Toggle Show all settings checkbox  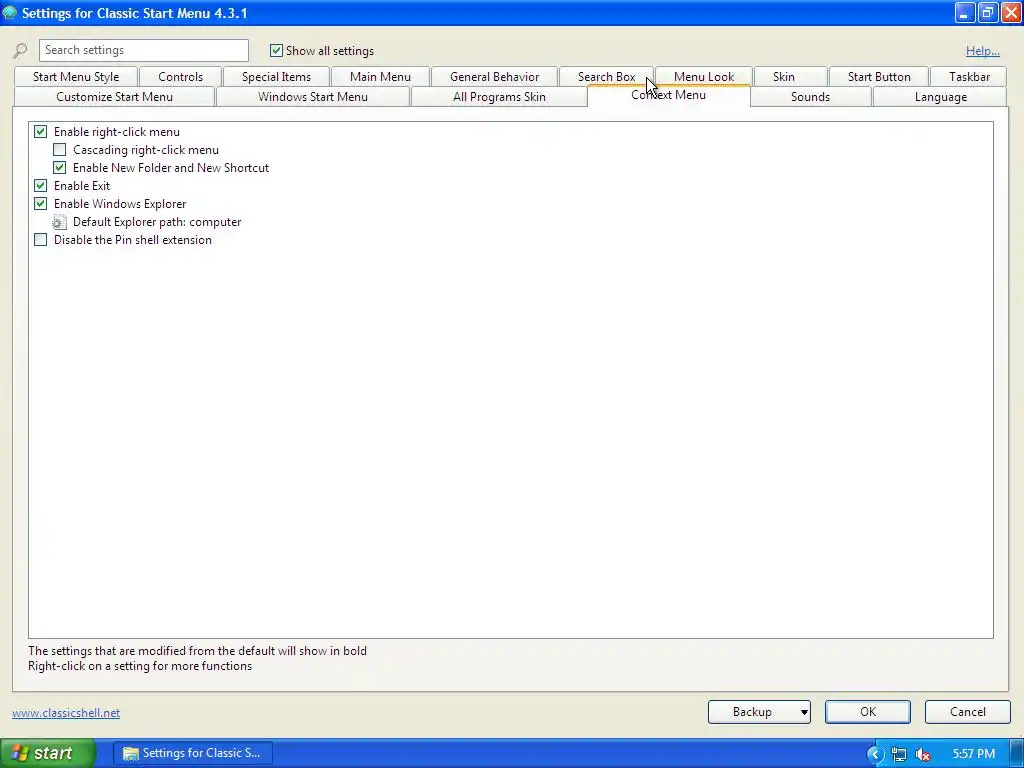(276, 50)
